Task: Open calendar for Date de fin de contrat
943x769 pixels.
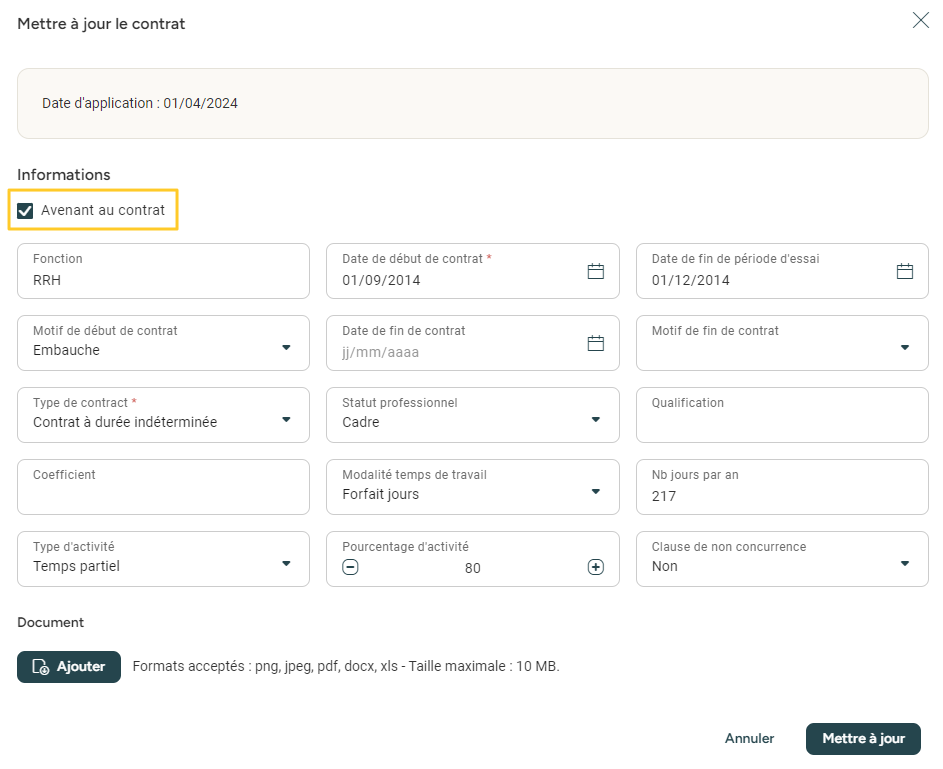Action: coord(595,343)
